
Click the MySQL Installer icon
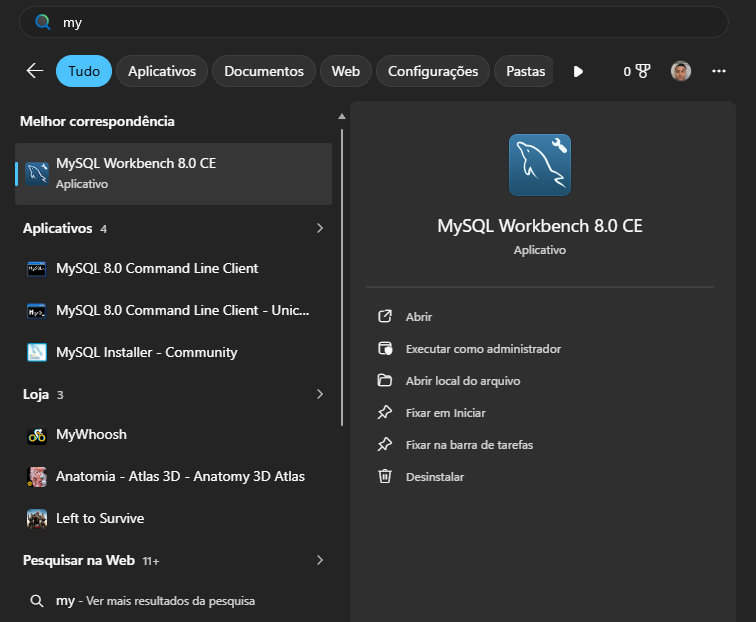[37, 352]
